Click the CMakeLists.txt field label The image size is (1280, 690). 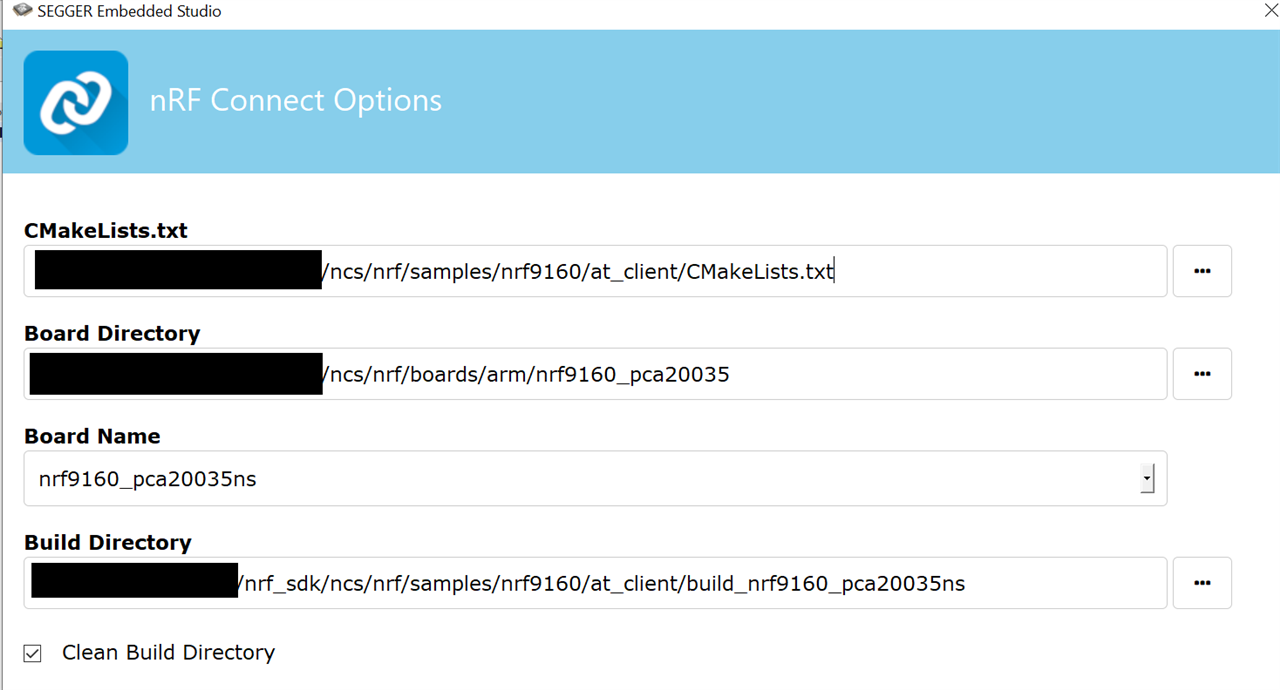[x=106, y=230]
